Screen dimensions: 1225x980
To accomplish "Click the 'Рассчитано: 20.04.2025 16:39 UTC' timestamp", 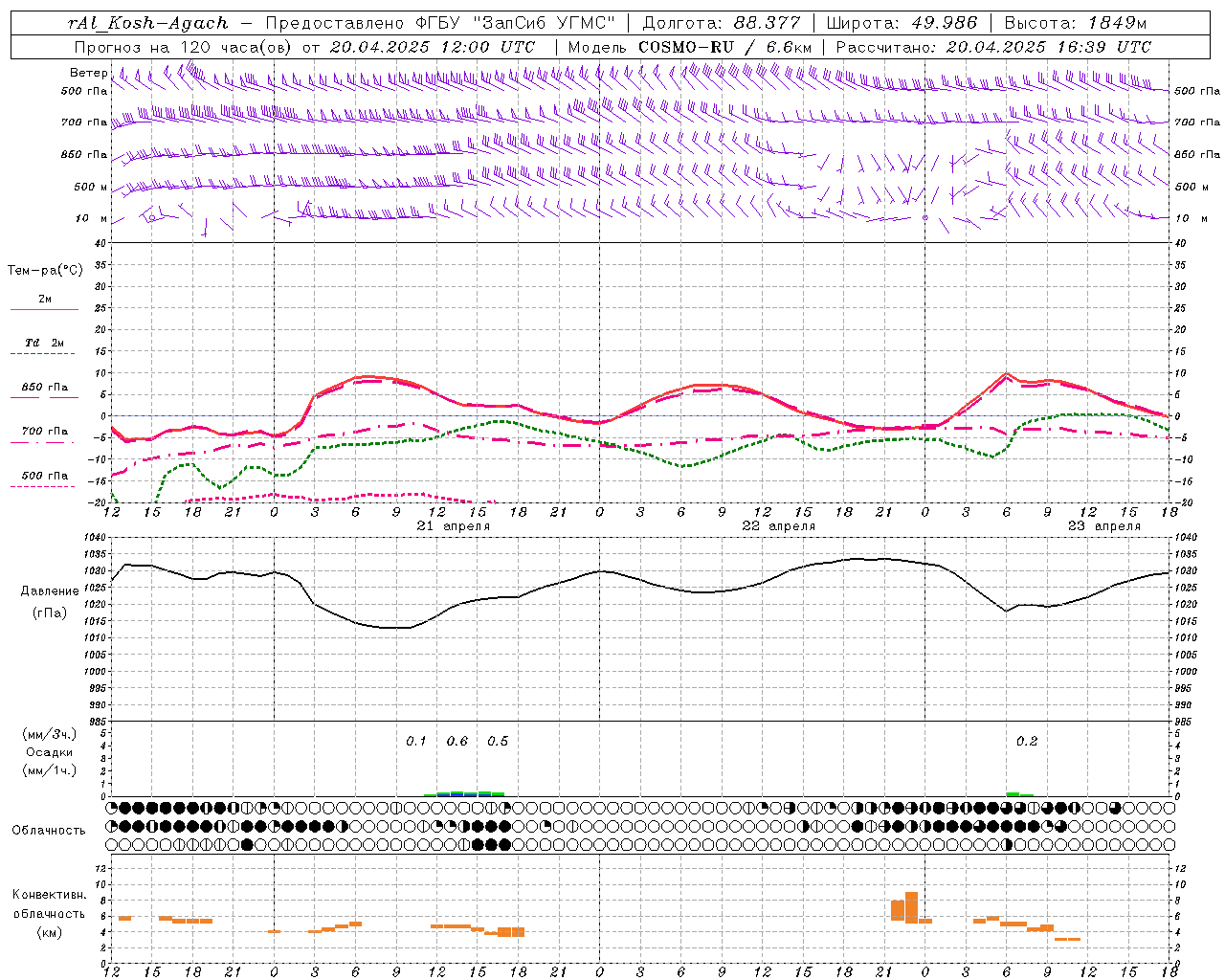I will click(x=994, y=47).
